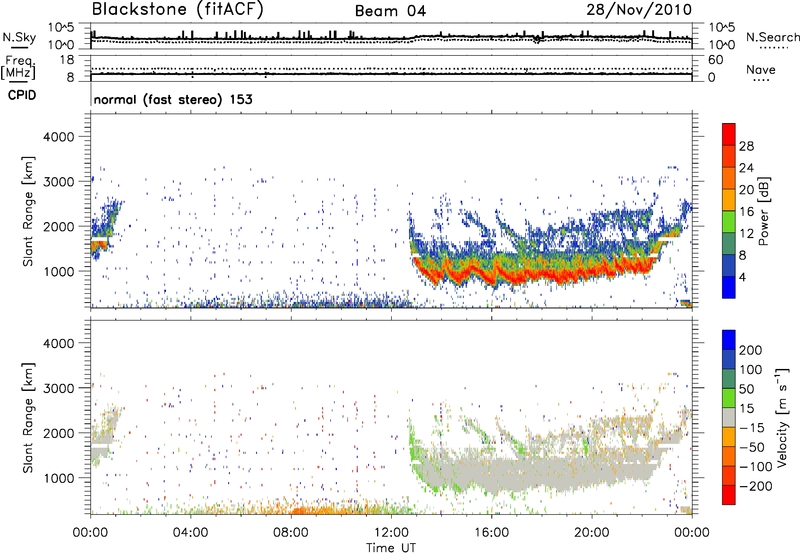Image resolution: width=800 pixels, height=554 pixels.
Task: Pick the red segment below −200 on Velocity colorbar
Action: click(729, 495)
